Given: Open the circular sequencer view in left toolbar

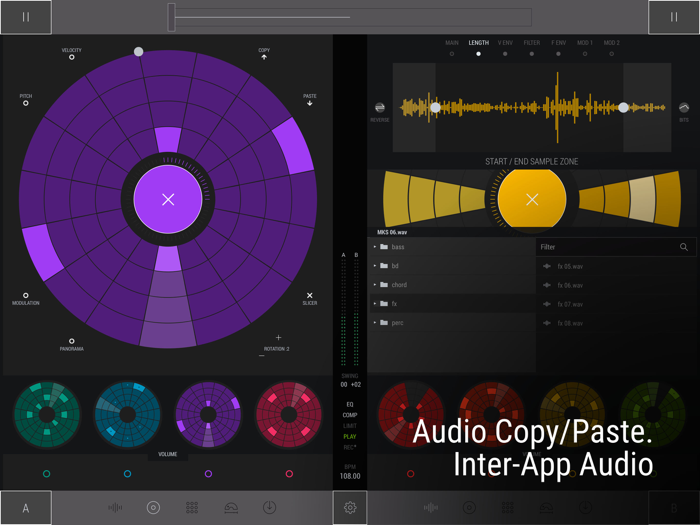Looking at the screenshot, I should tap(153, 508).
